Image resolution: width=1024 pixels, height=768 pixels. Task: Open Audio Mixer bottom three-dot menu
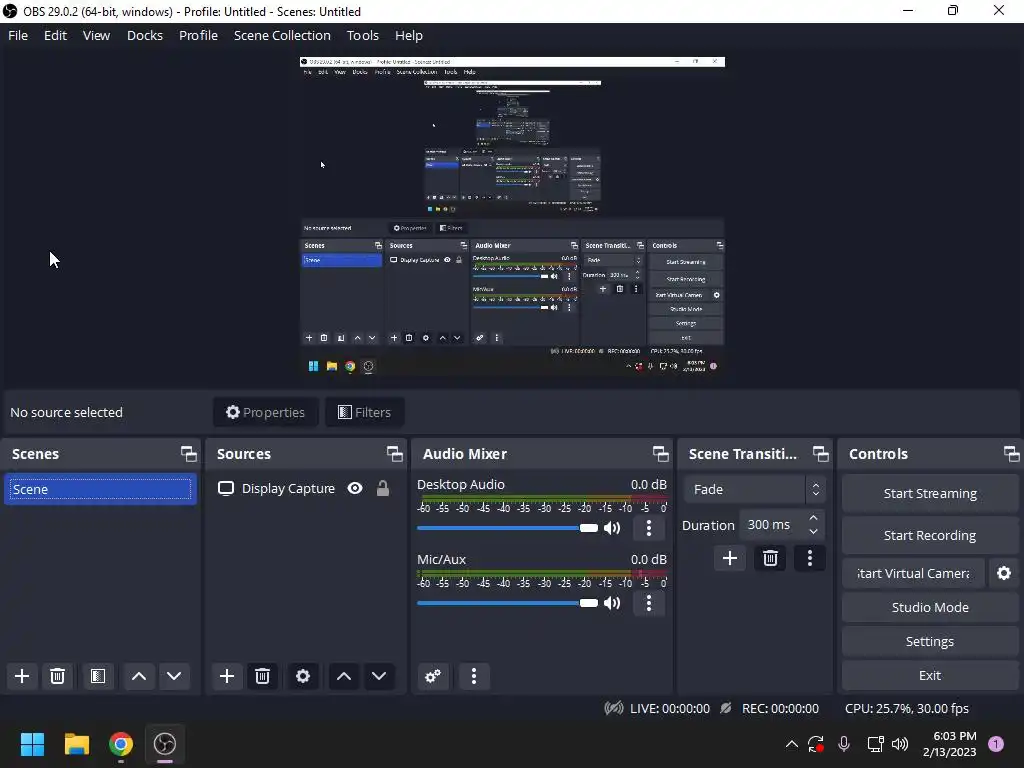click(474, 676)
